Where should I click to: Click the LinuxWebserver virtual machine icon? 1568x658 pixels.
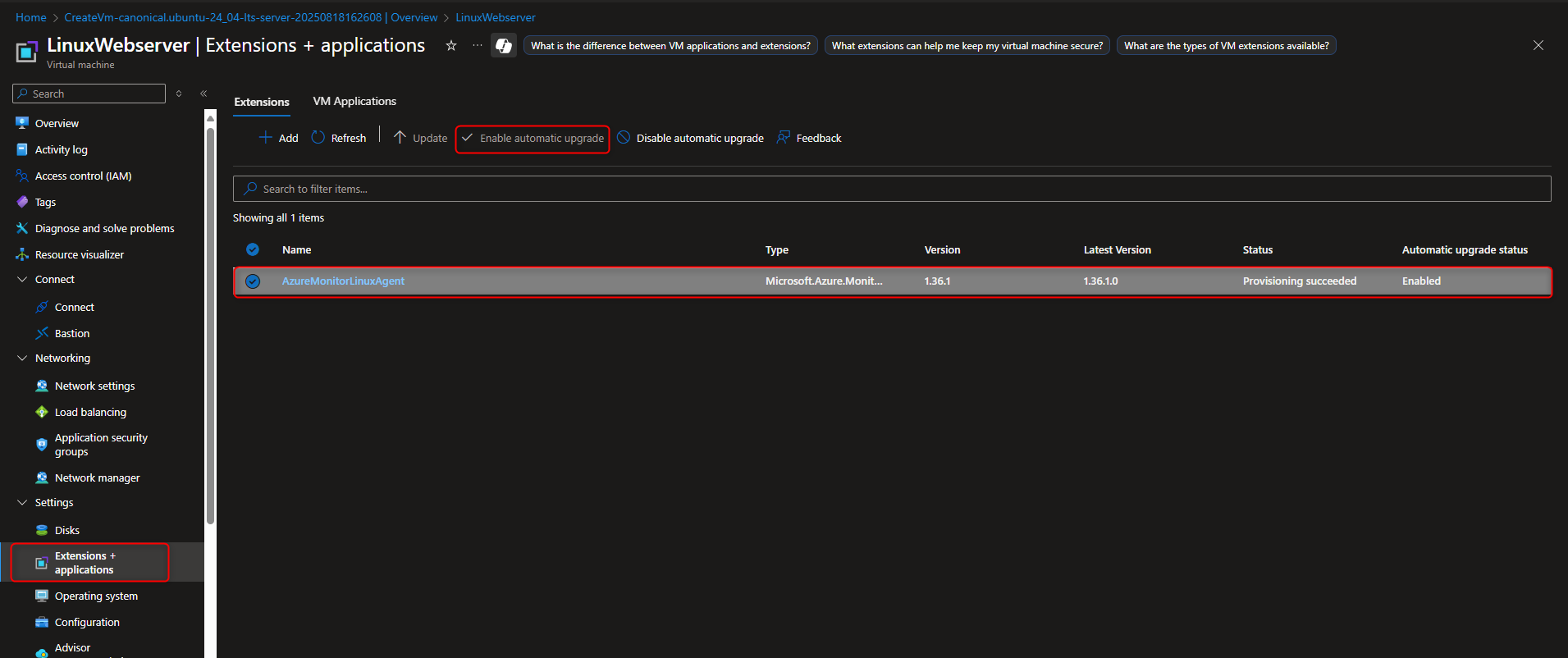pos(27,52)
